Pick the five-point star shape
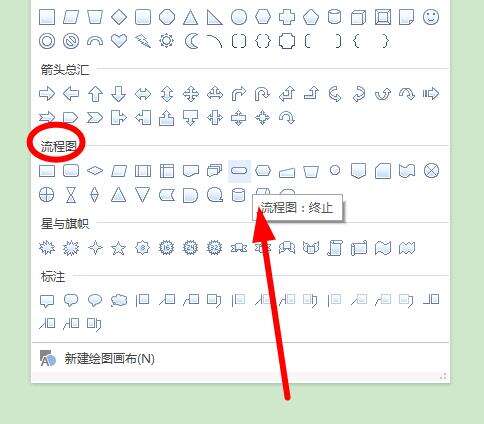This screenshot has height=424, width=484. [x=118, y=248]
